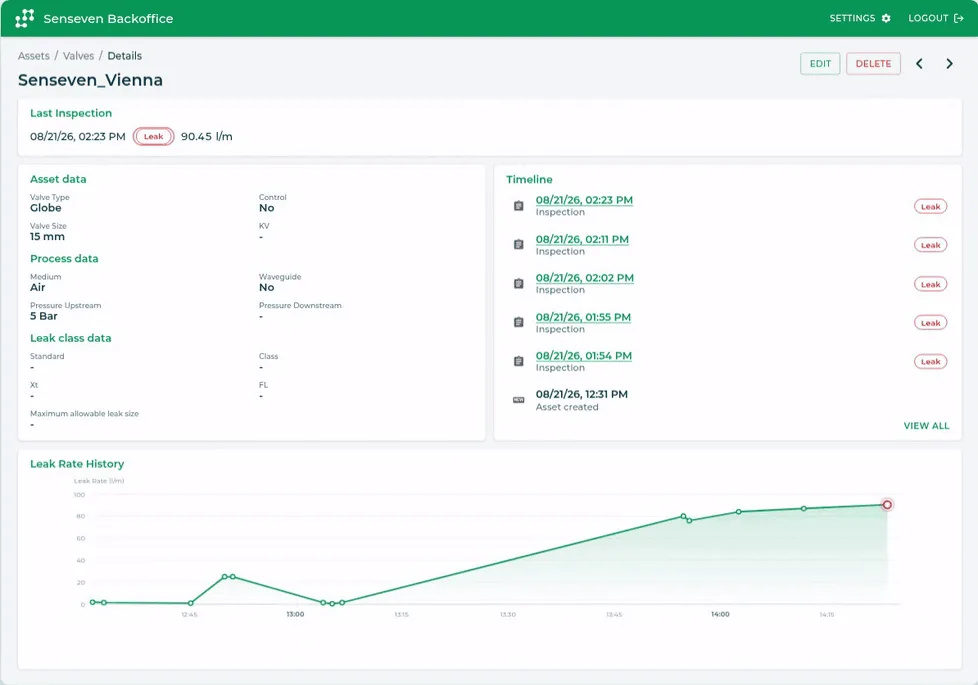Click the Senseven logo icon

[x=24, y=18]
